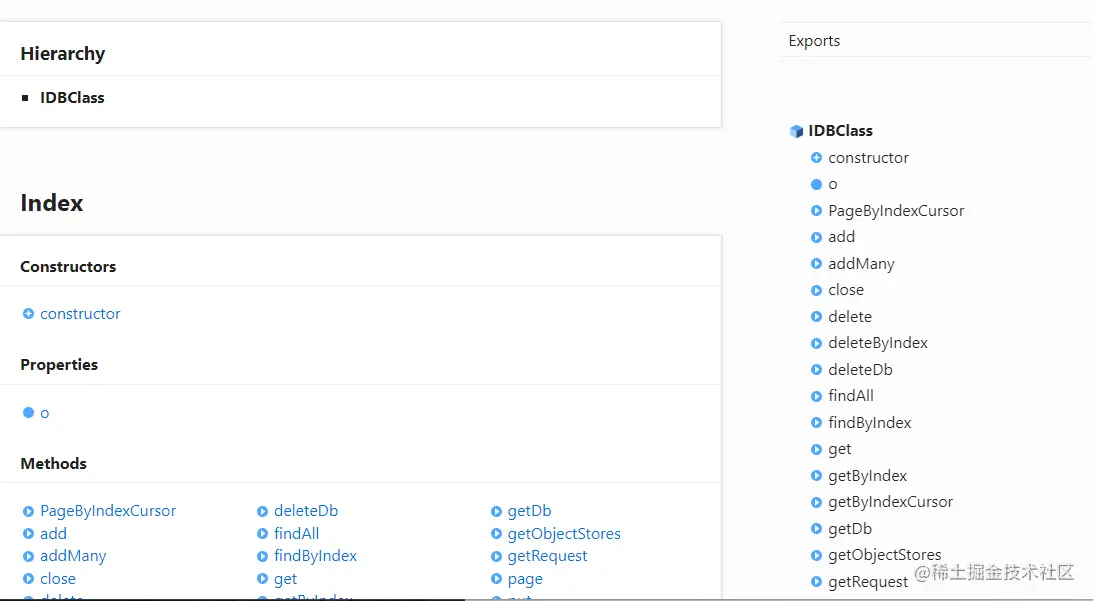This screenshot has height=601, width=1093.
Task: Click the class cube icon beside IDBClass
Action: pos(797,131)
